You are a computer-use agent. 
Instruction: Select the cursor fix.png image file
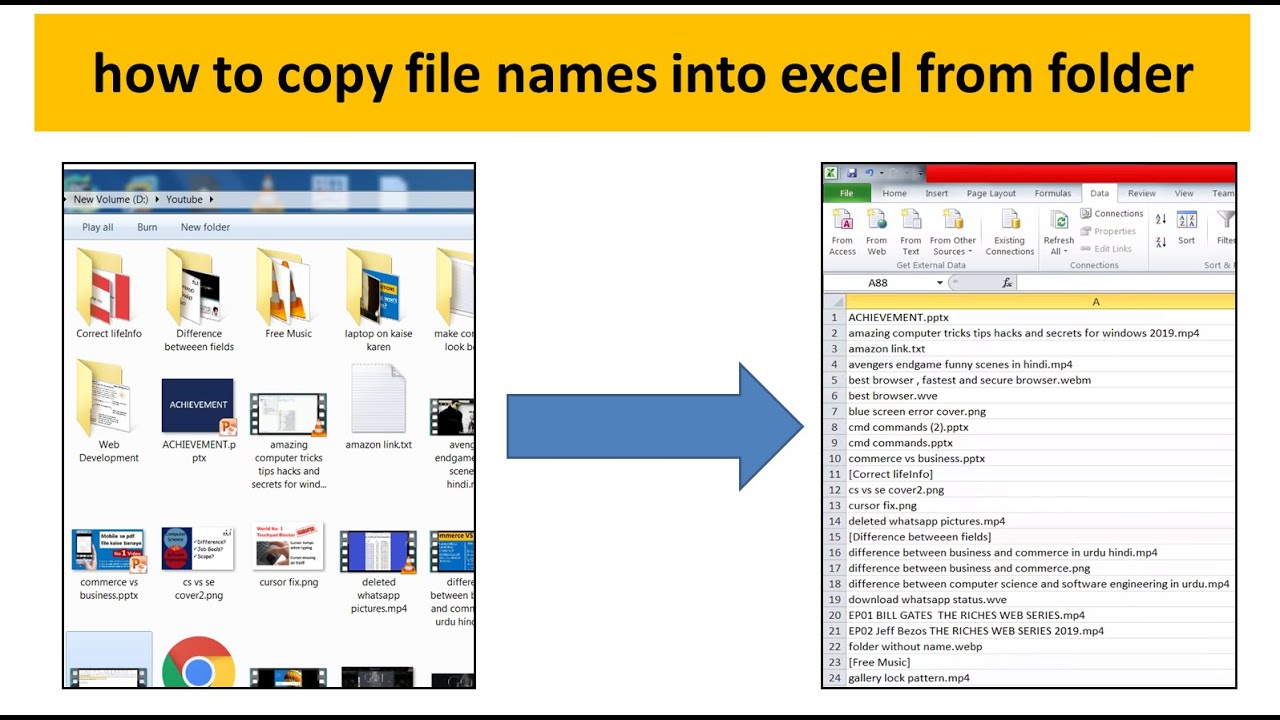pyautogui.click(x=289, y=556)
